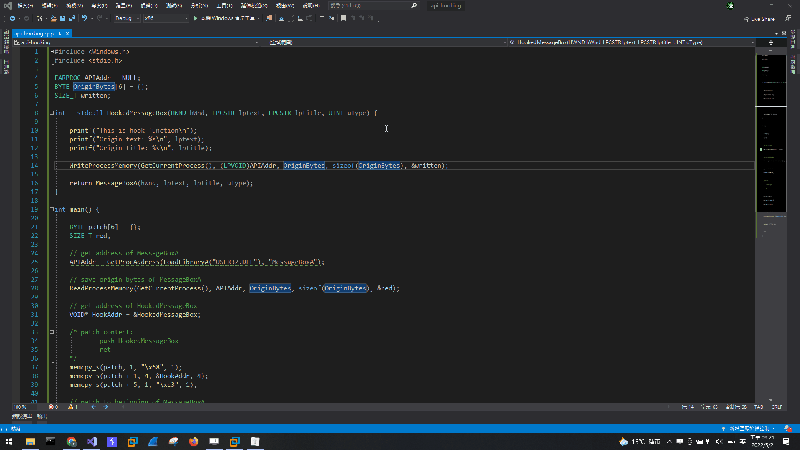Collapse the HookedMessageBox function outline
The width and height of the screenshot is (800, 450).
point(53,113)
